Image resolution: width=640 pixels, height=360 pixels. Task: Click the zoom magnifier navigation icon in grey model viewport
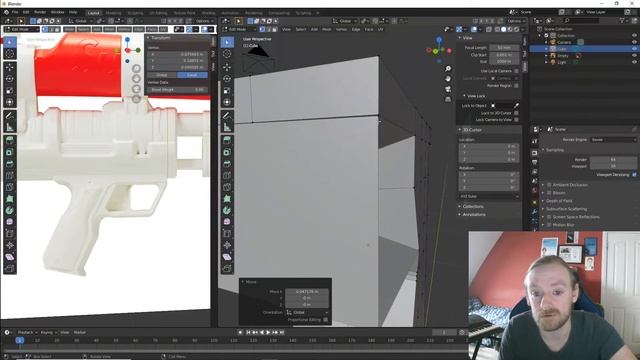[x=448, y=68]
